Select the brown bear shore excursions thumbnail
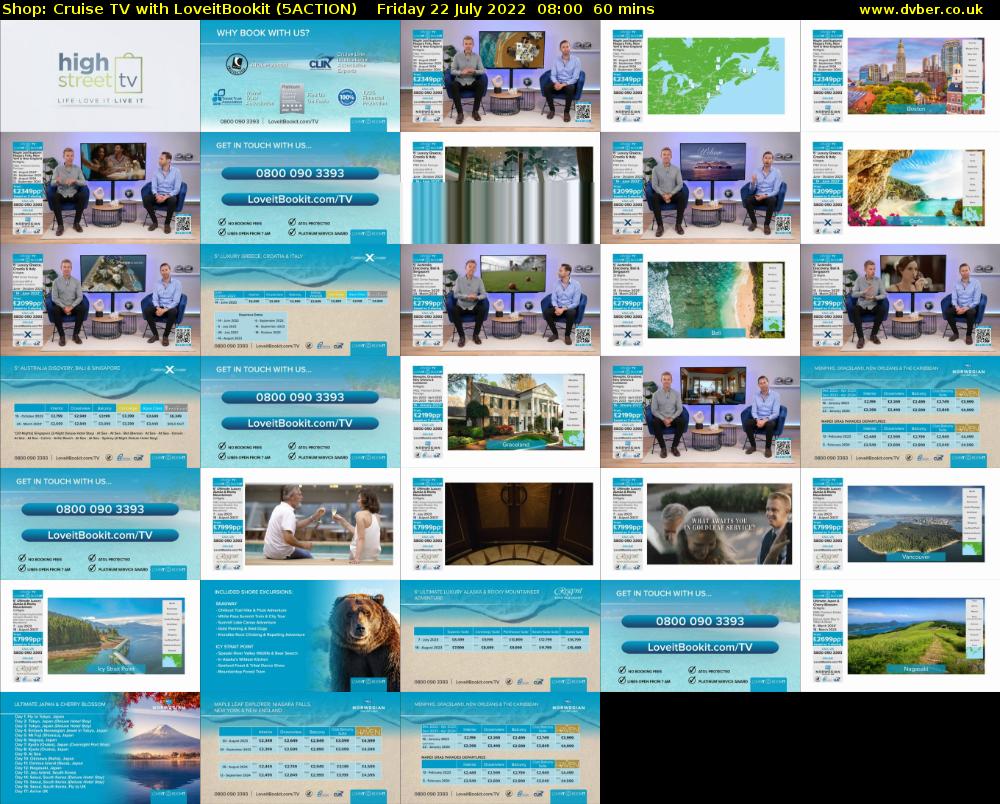1000x804 pixels. 300,636
